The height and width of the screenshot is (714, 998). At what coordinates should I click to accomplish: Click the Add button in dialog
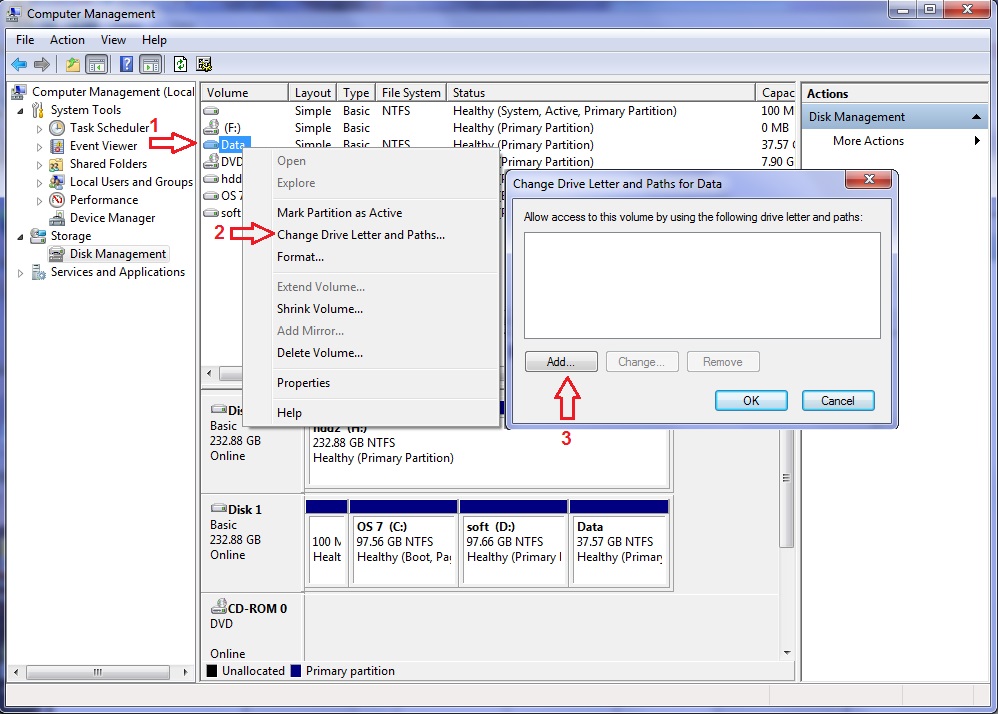click(x=561, y=361)
